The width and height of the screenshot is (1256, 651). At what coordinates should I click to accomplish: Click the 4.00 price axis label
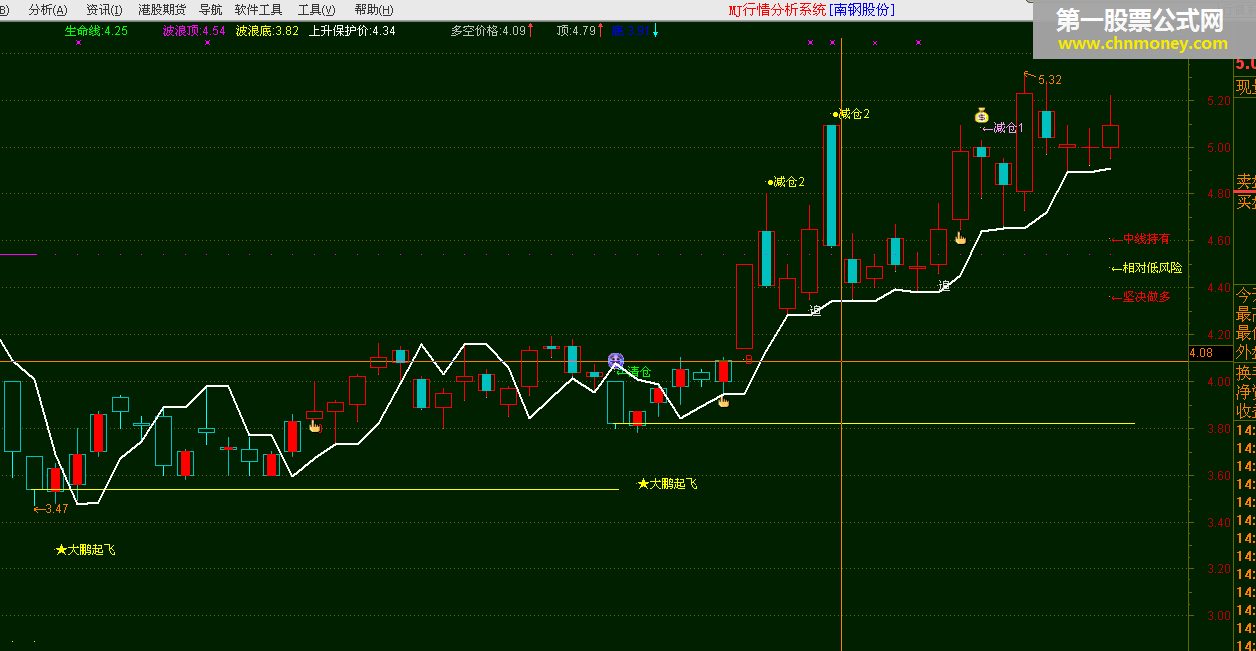point(1218,382)
